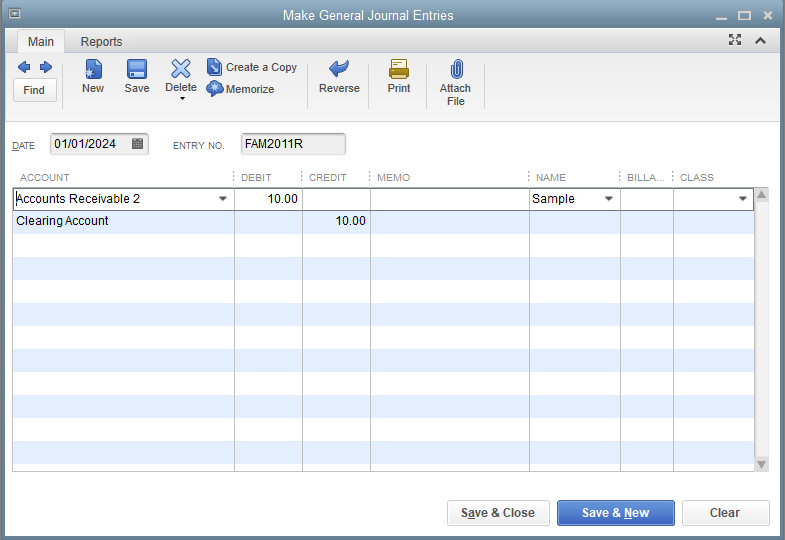
Task: Select the Clearing Account row
Action: click(x=383, y=221)
